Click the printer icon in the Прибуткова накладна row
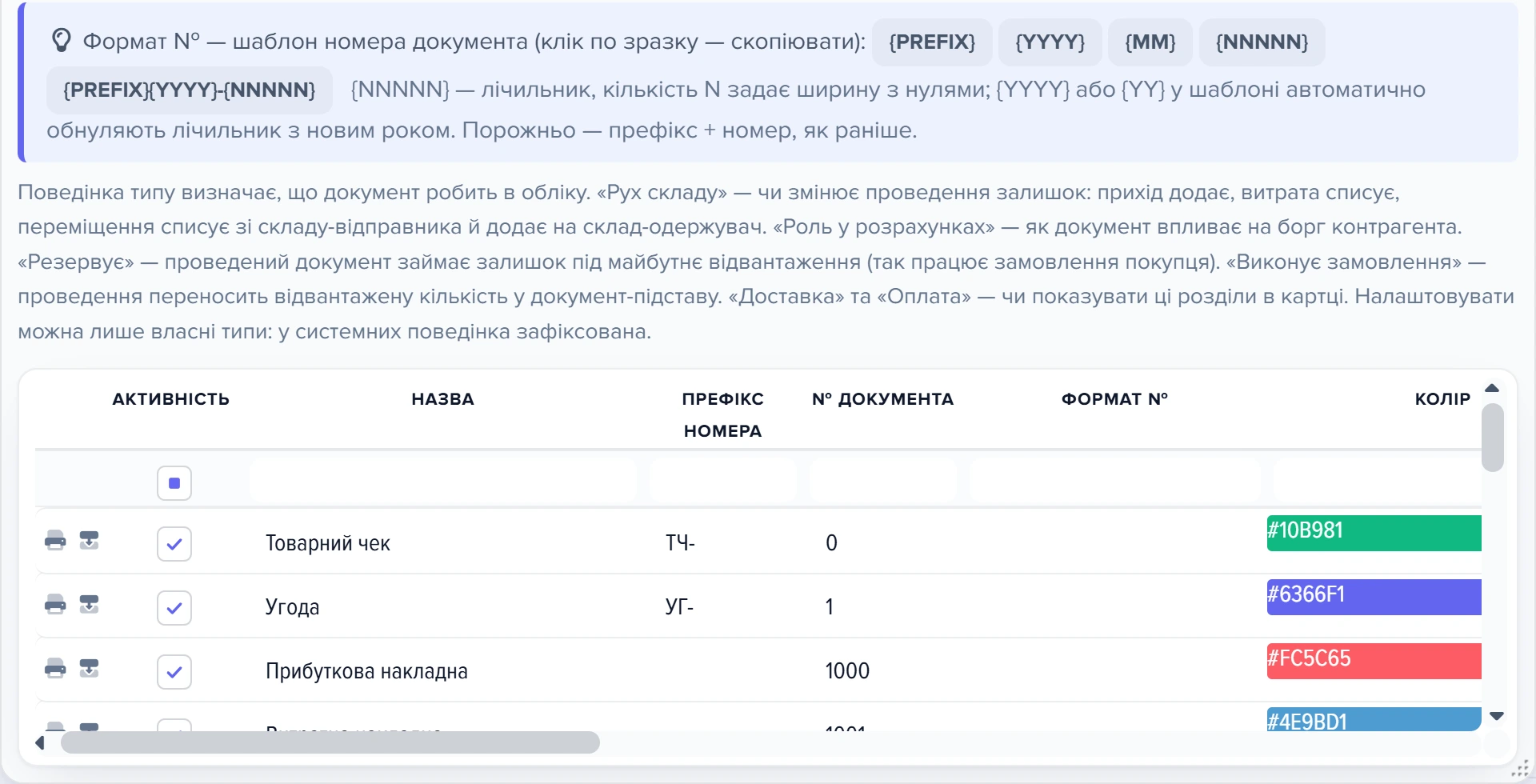The height and width of the screenshot is (784, 1536). [55, 669]
